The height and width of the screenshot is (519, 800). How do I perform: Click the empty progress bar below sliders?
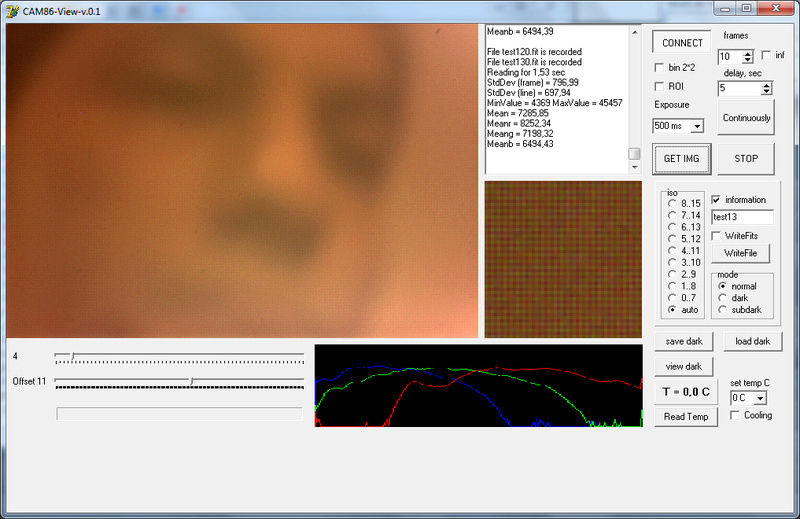point(179,413)
